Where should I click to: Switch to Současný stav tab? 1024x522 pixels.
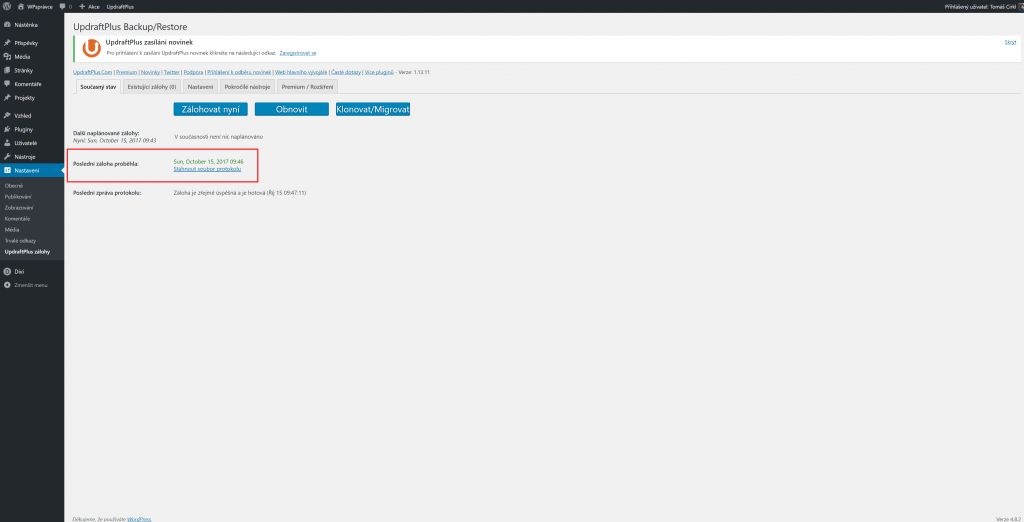pos(97,87)
